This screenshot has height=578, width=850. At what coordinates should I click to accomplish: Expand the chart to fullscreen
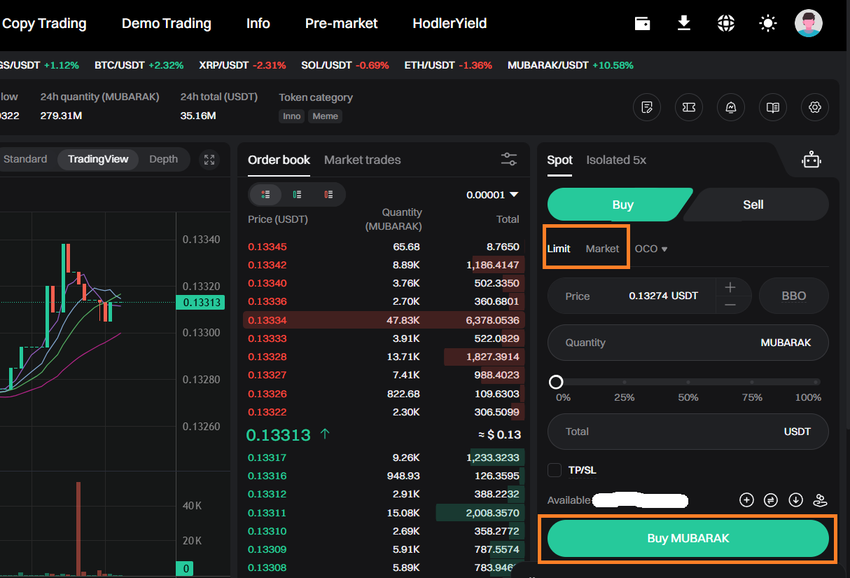tap(209, 160)
